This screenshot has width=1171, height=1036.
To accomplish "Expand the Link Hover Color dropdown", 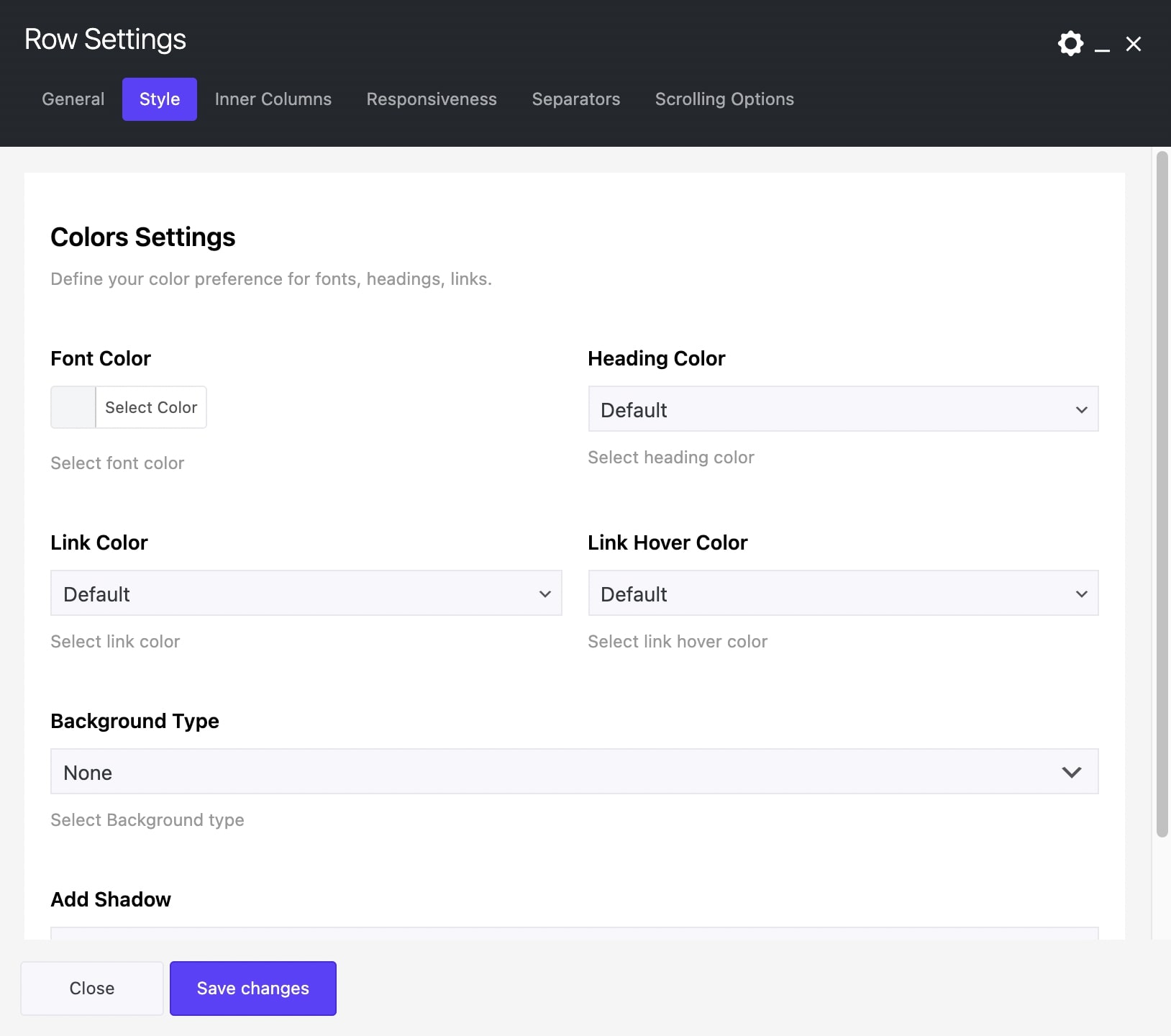I will [843, 594].
